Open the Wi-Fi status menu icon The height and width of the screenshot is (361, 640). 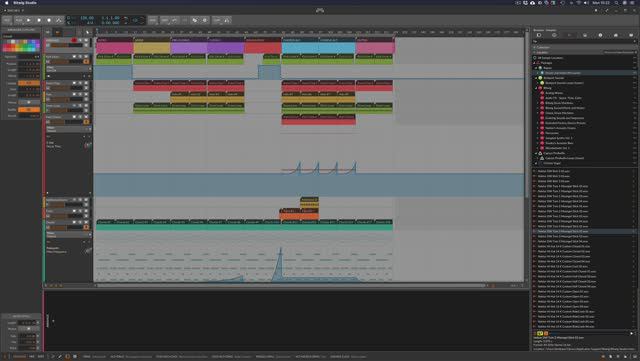(x=578, y=3)
